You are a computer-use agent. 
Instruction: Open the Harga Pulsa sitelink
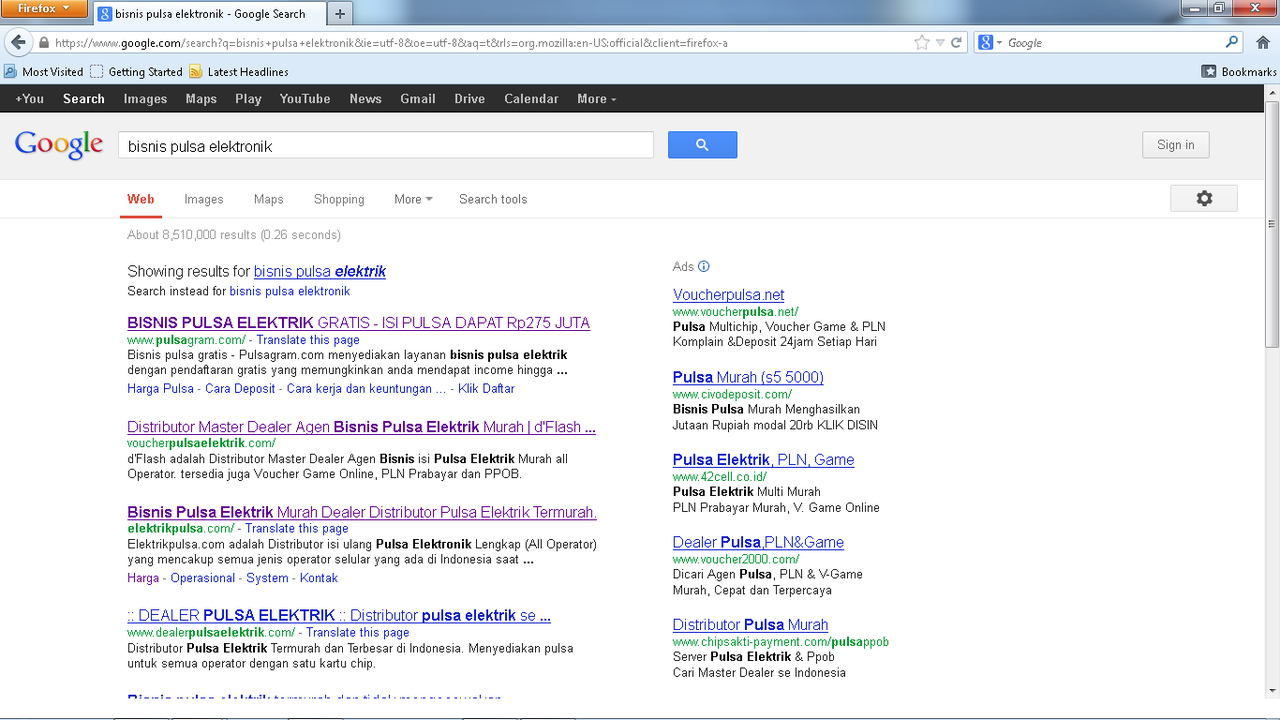coord(161,388)
